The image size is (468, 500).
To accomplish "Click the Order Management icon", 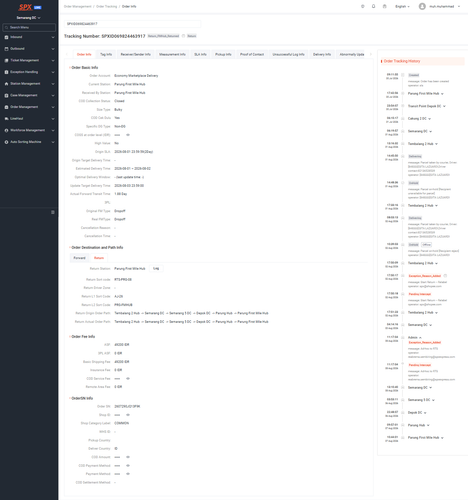I will [x=6, y=107].
